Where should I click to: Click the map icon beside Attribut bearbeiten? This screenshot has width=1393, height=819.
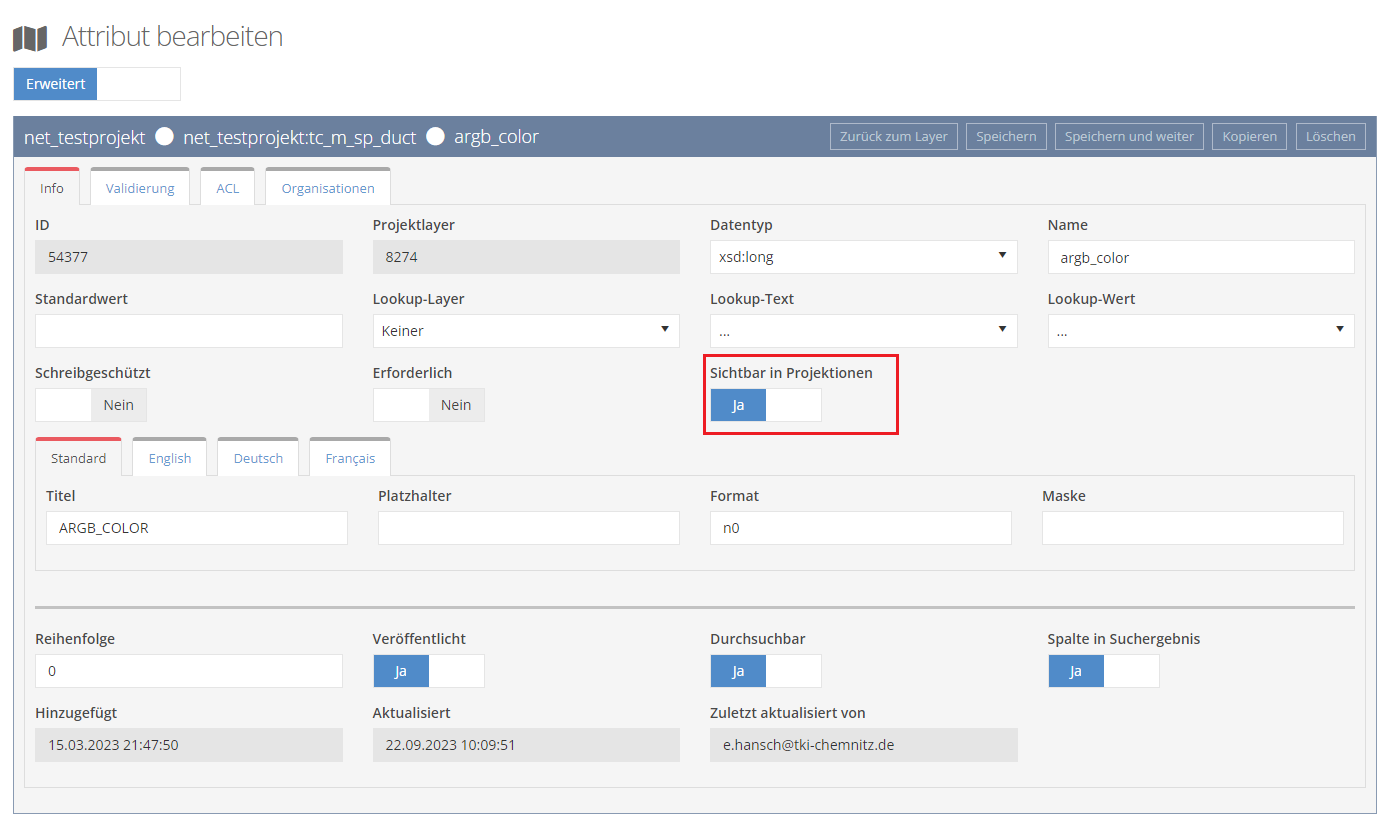[30, 38]
